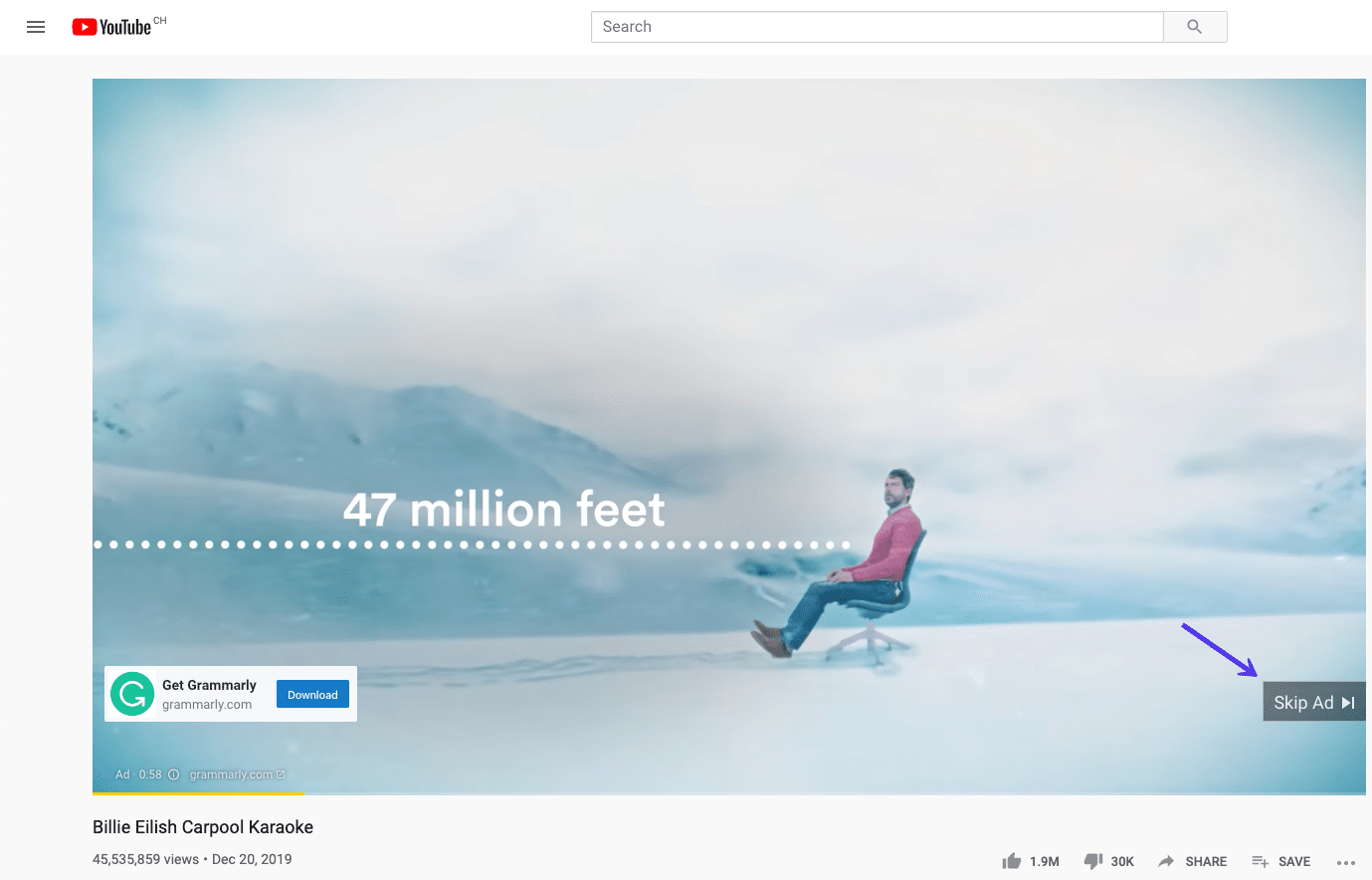Image resolution: width=1372 pixels, height=880 pixels.
Task: Click the search input field
Action: pyautogui.click(x=876, y=27)
